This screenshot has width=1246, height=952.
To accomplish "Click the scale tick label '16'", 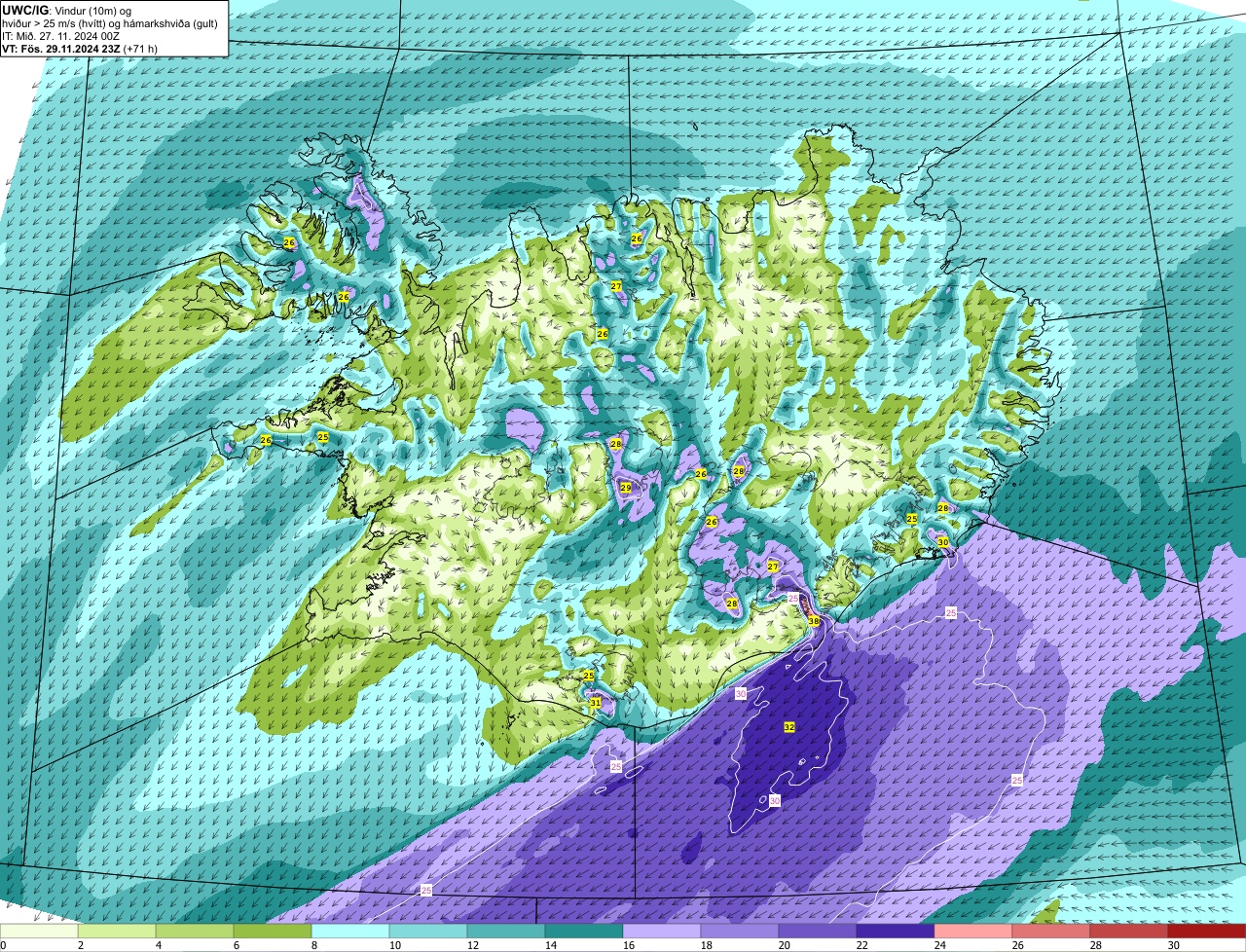I will point(629,945).
